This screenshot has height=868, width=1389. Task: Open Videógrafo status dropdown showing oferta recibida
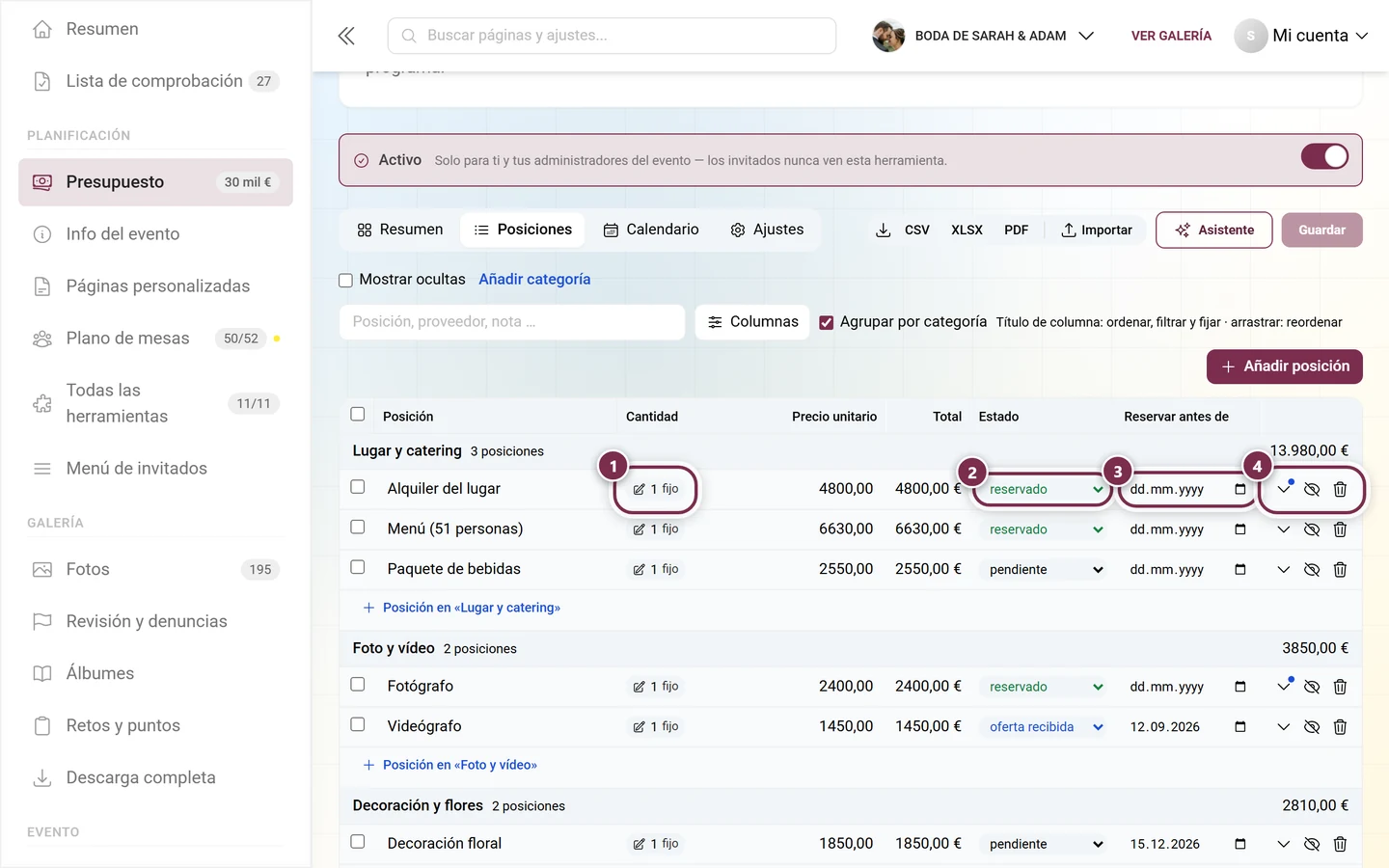click(1046, 727)
